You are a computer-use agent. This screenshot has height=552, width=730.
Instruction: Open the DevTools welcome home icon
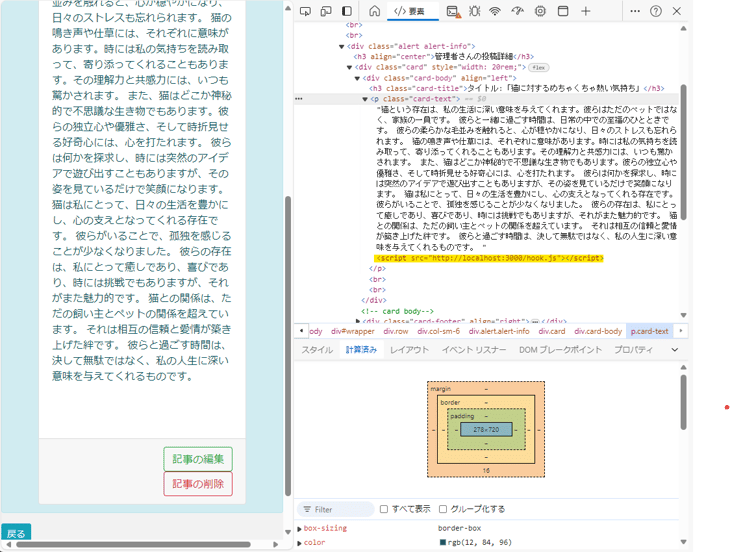(x=374, y=11)
